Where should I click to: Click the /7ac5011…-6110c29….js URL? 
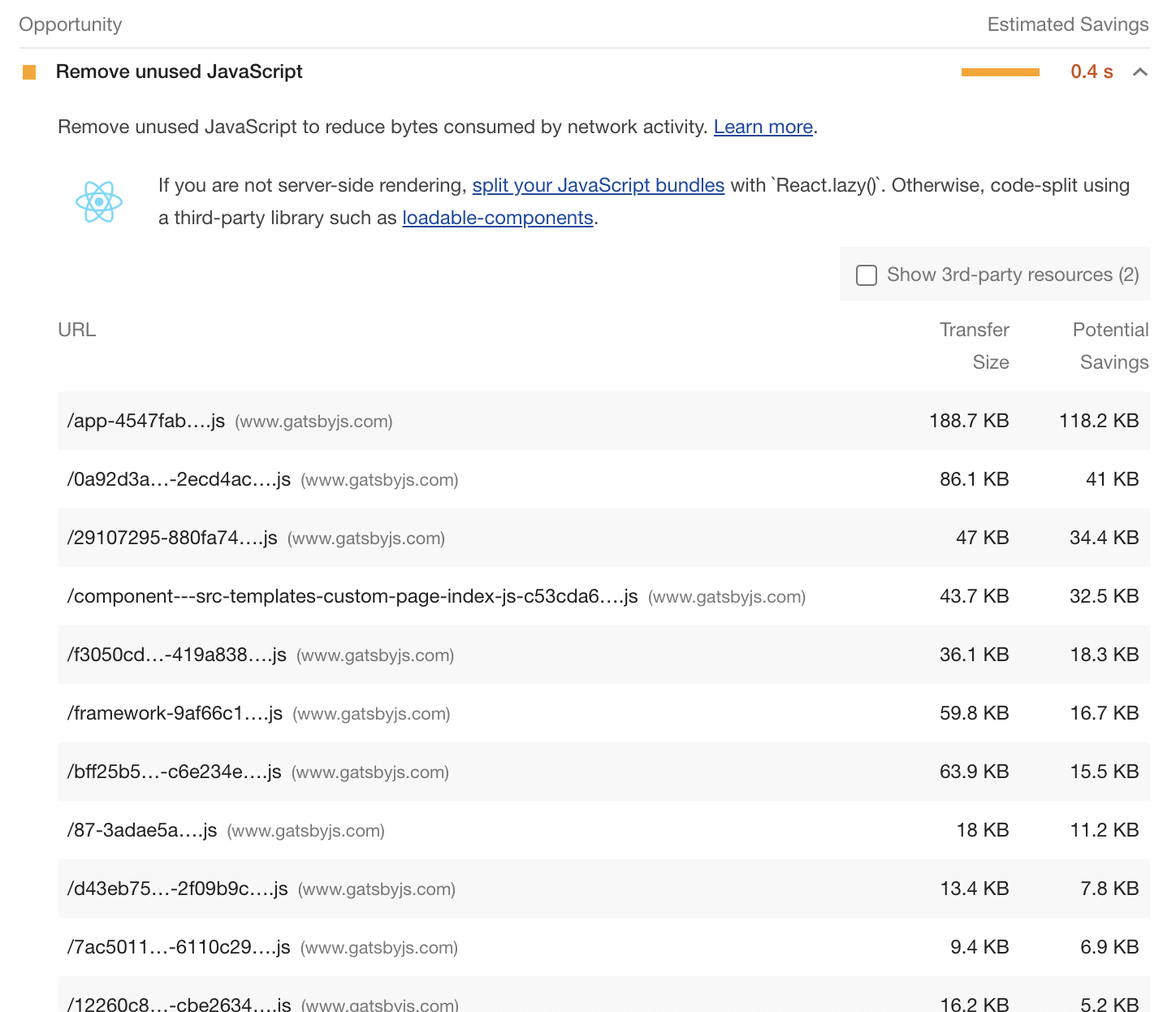click(x=179, y=947)
